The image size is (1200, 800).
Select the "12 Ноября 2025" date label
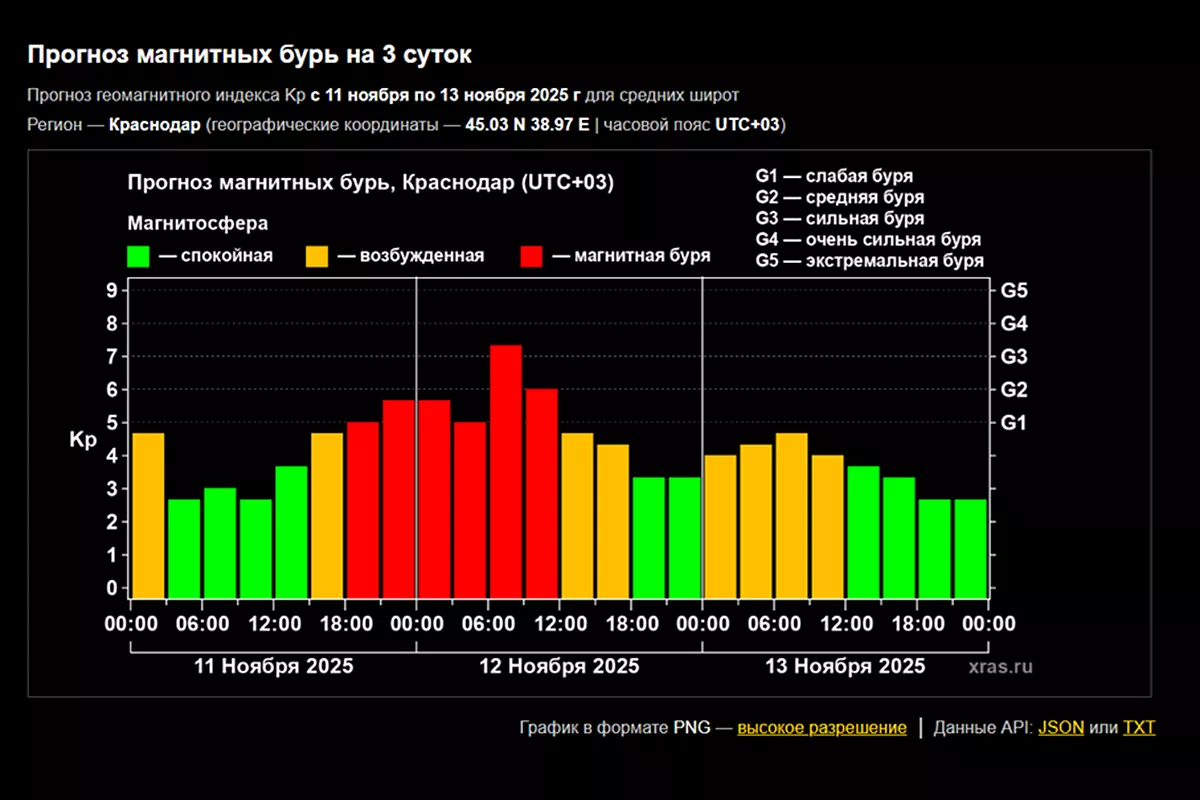pyautogui.click(x=559, y=666)
